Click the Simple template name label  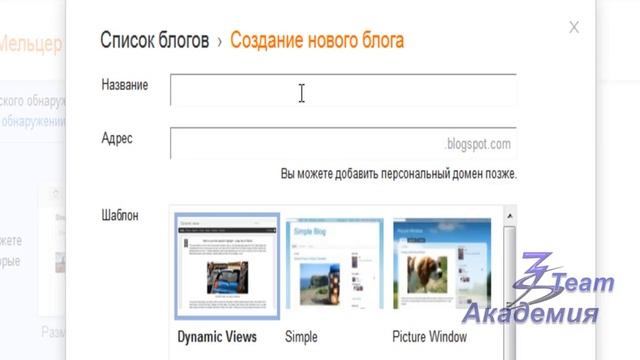point(301,337)
